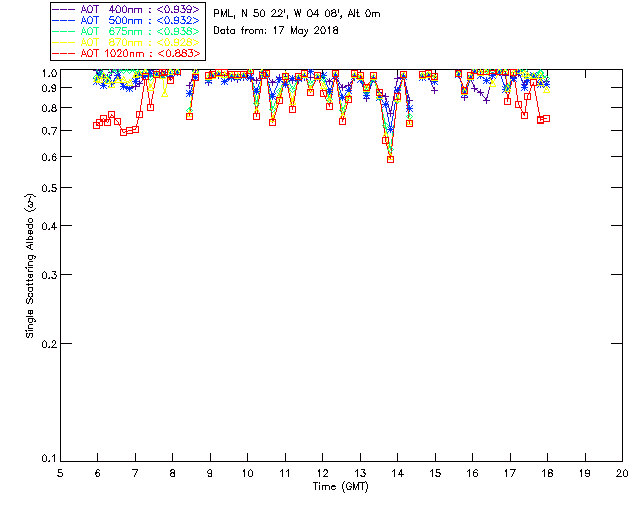640x512 pixels.
Task: Click the x-axis tick label 19
Action: pyautogui.click(x=585, y=473)
